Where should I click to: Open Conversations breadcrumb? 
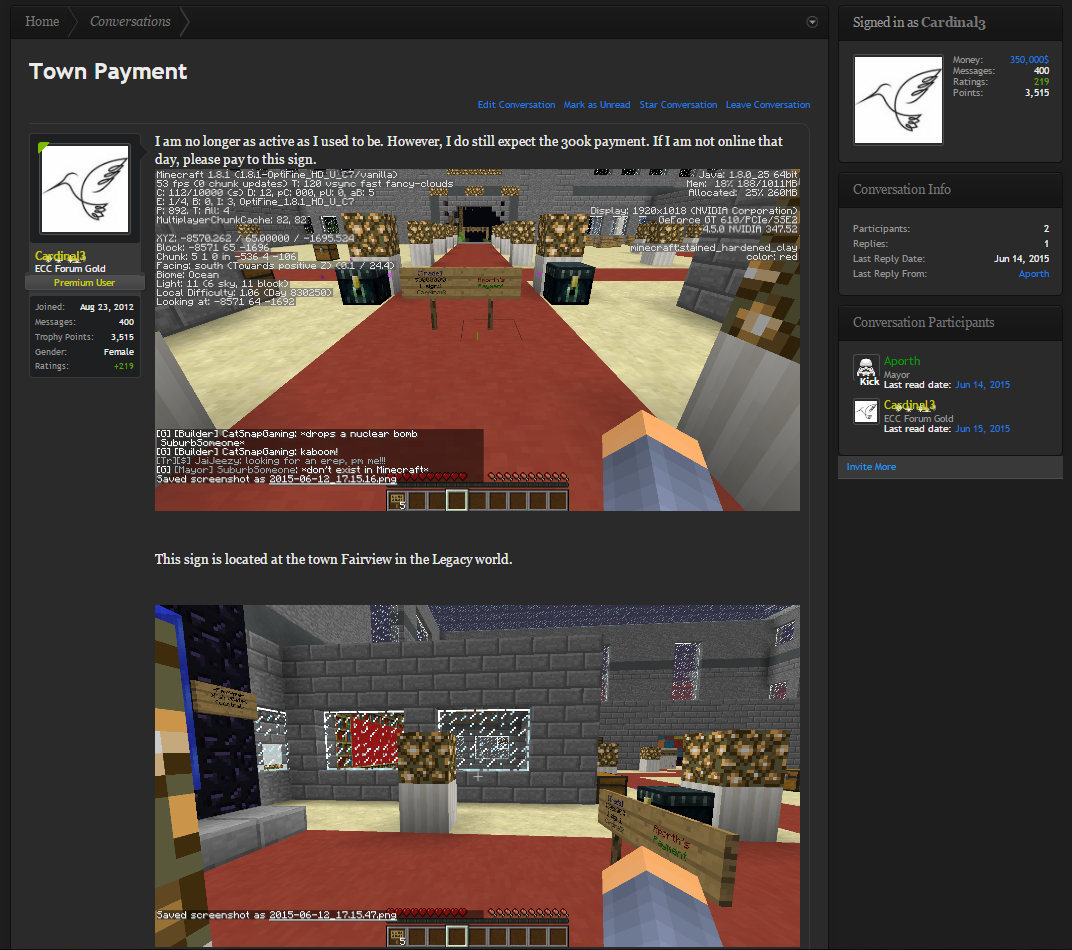(131, 21)
